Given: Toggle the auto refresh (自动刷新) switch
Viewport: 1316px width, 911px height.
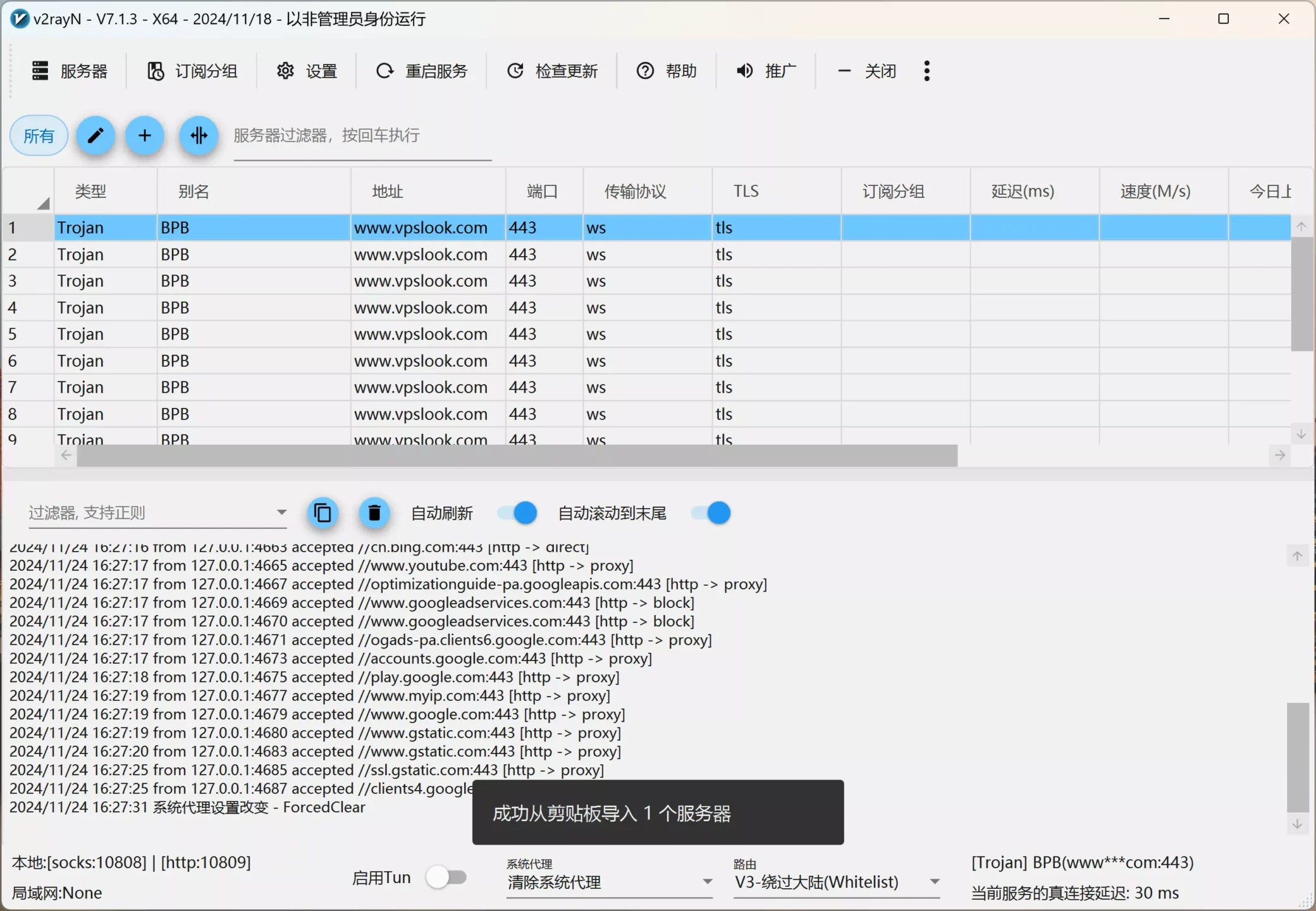Looking at the screenshot, I should coord(517,512).
